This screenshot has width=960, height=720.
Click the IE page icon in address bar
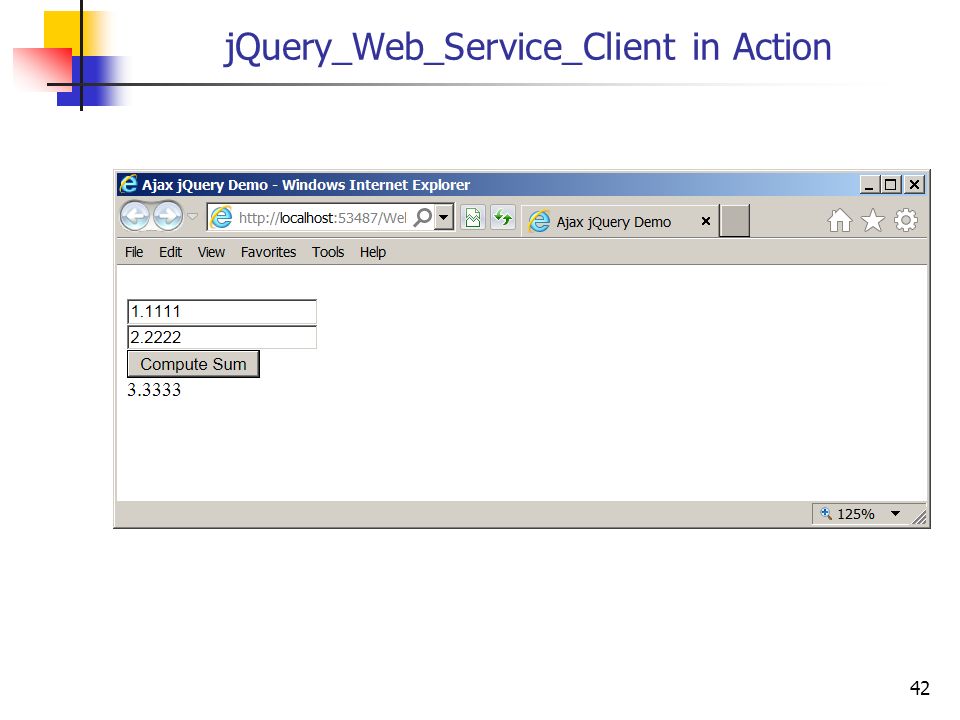click(222, 217)
